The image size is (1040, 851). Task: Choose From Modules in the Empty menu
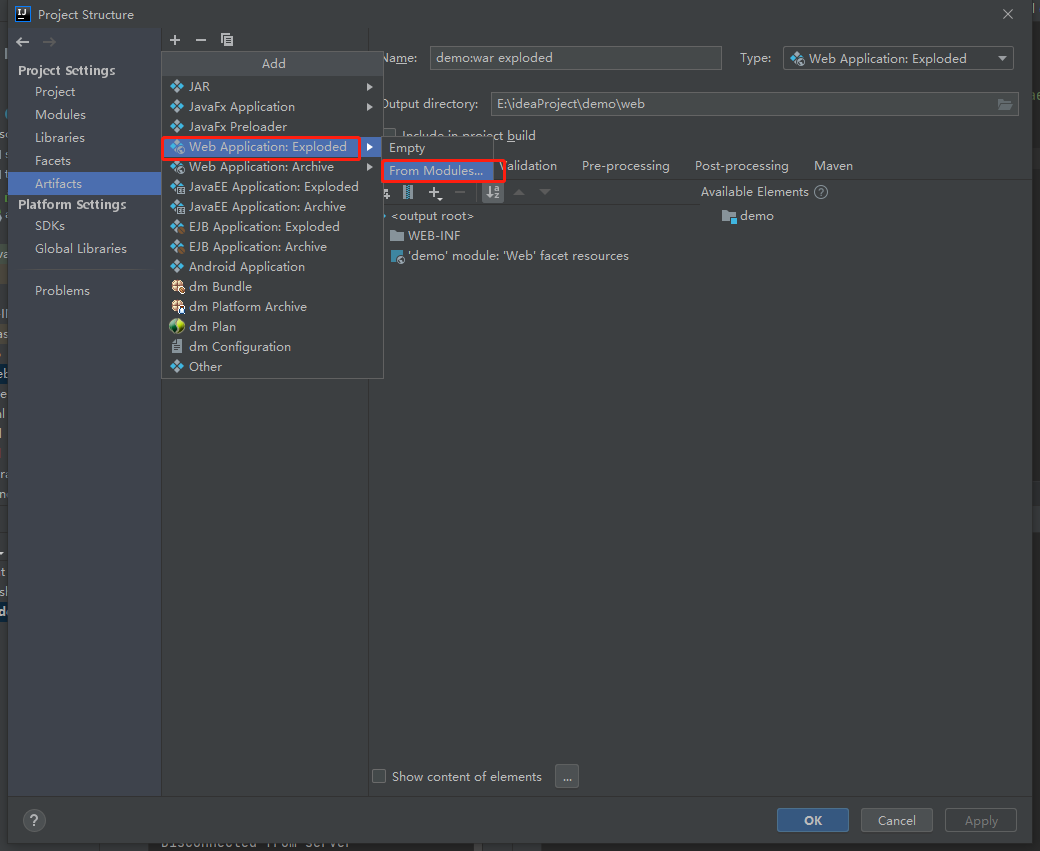[x=439, y=171]
